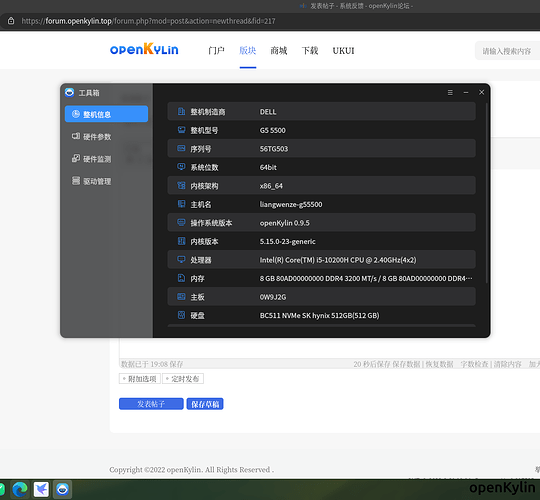Image resolution: width=540 pixels, height=500 pixels.
Task: Open toolbox hamburger menu icon
Action: coord(450,92)
